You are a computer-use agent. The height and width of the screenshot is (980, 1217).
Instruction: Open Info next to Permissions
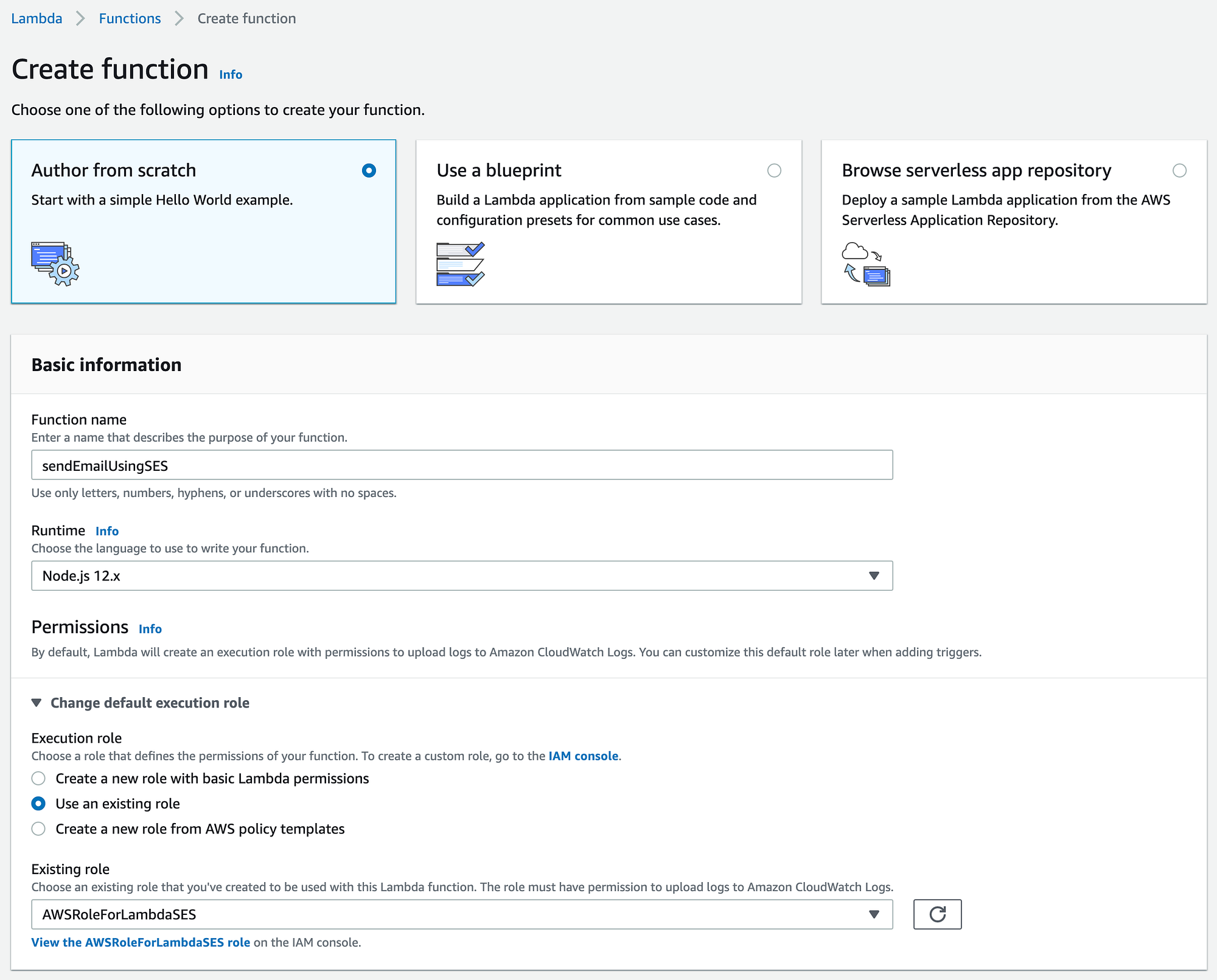[x=150, y=628]
